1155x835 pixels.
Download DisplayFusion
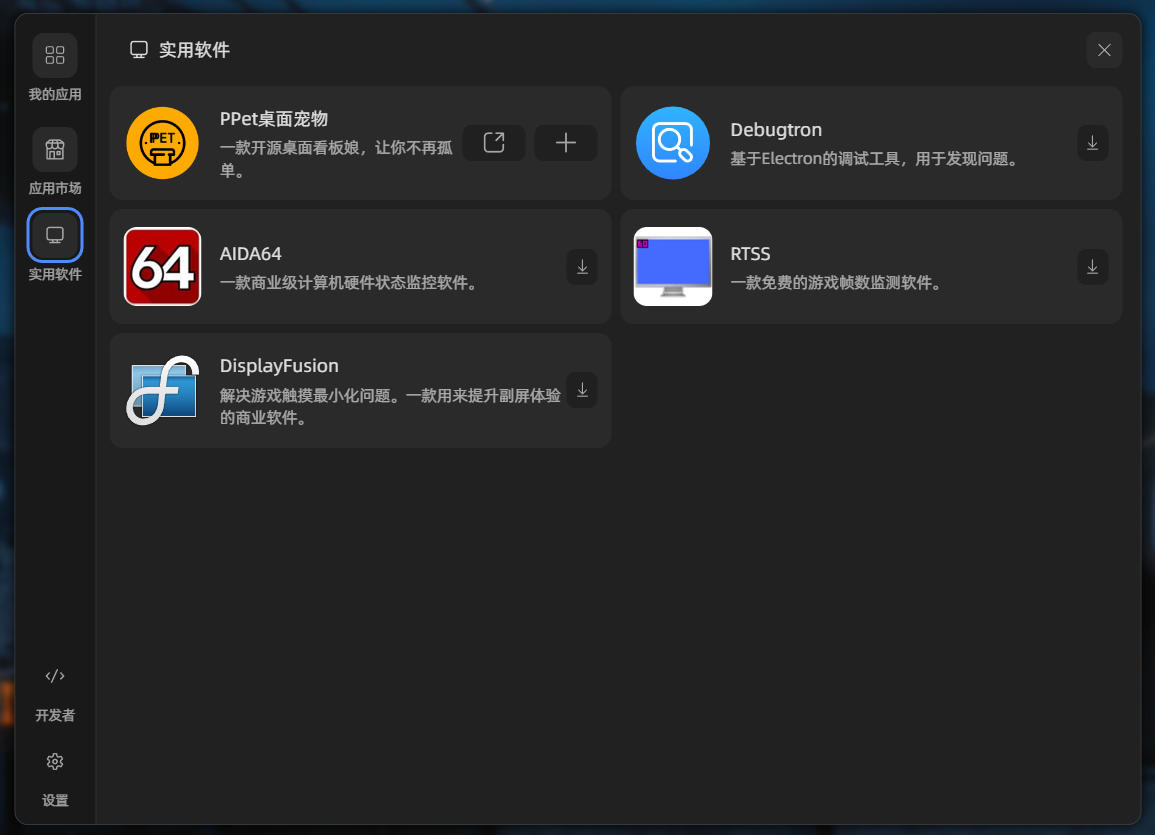582,390
